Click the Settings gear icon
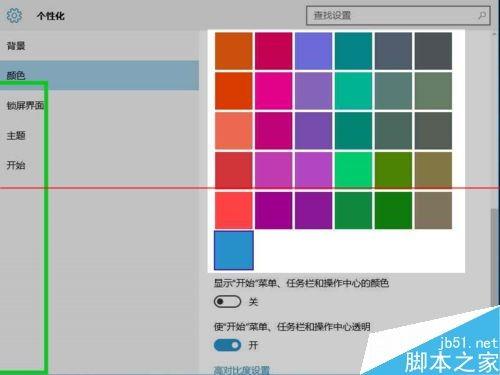This screenshot has width=500, height=375. click(x=14, y=15)
